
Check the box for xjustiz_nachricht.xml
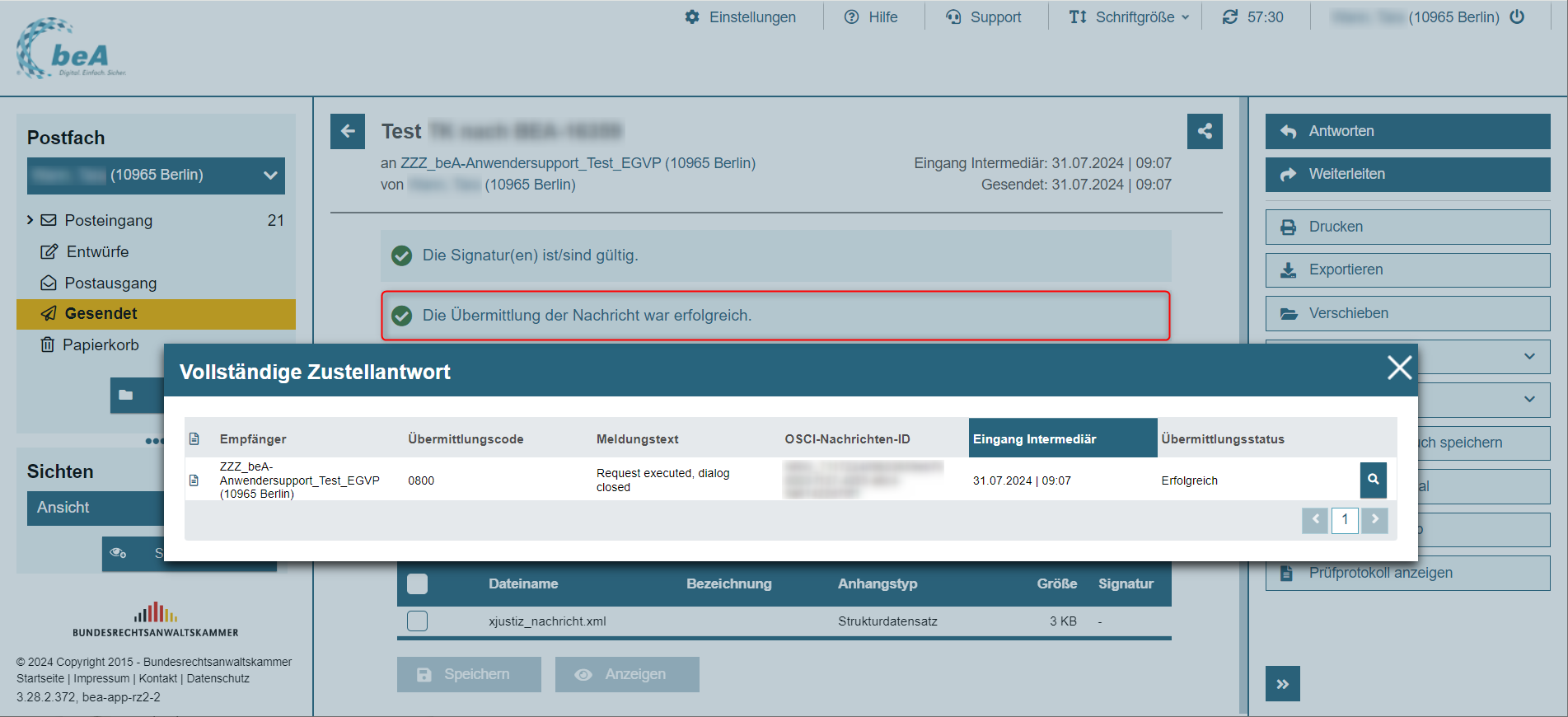click(418, 621)
